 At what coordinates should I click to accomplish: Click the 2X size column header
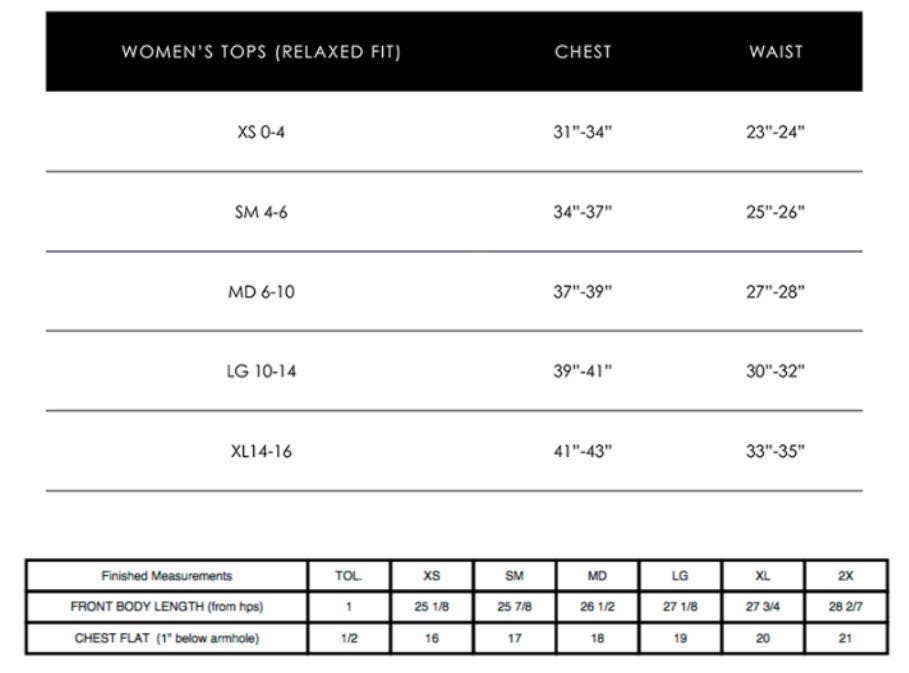846,576
